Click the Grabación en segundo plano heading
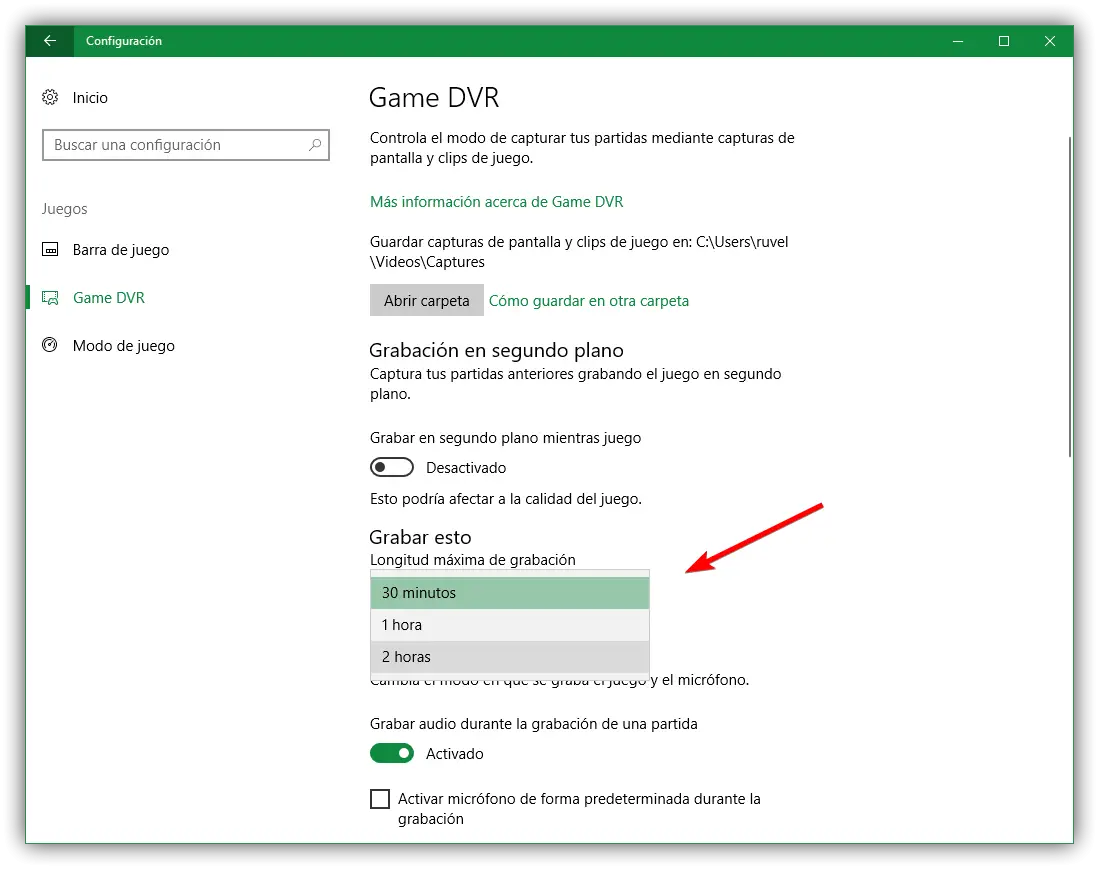The width and height of the screenshot is (1099, 869). pos(496,350)
